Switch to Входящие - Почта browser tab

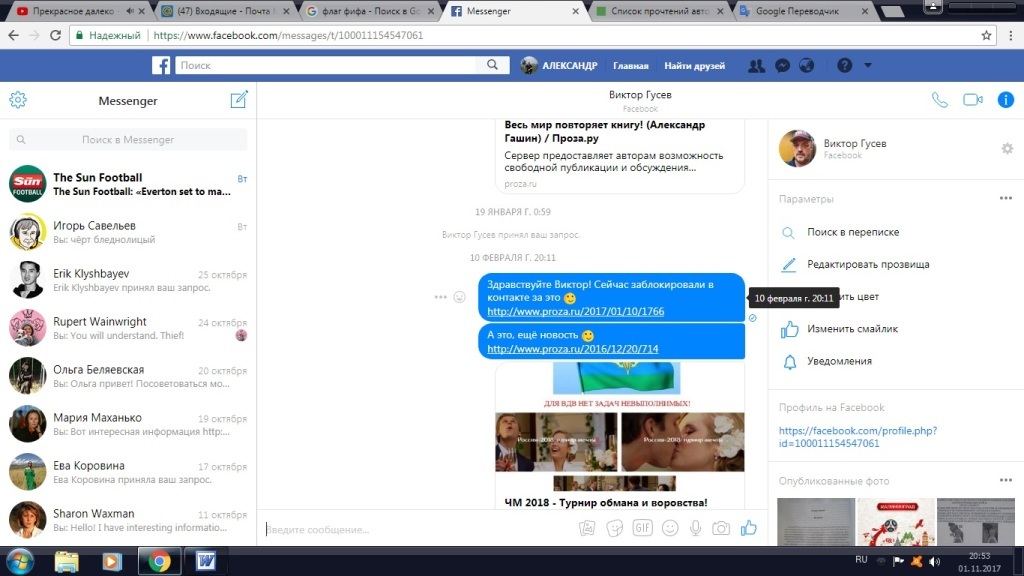(x=222, y=11)
